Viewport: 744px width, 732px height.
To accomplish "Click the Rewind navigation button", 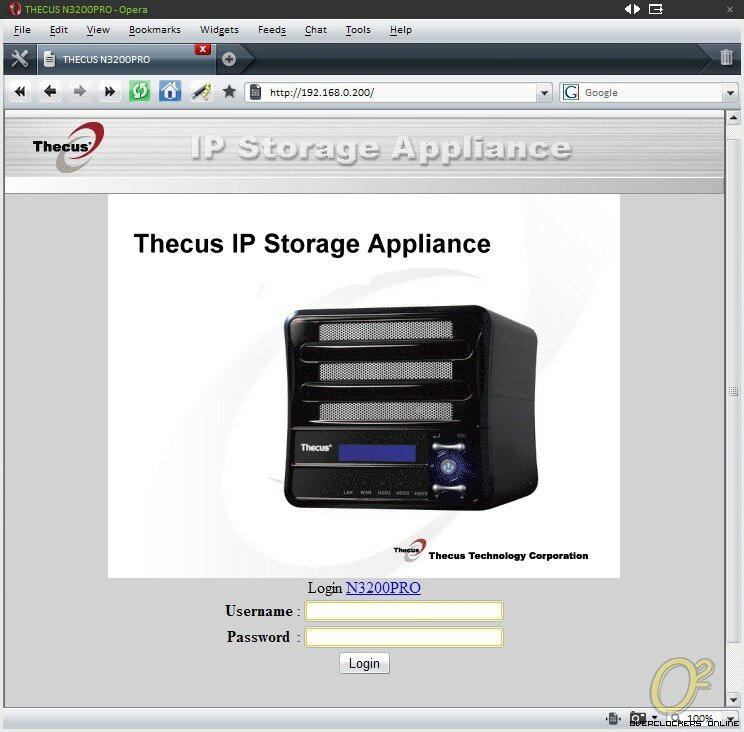I will pos(20,92).
